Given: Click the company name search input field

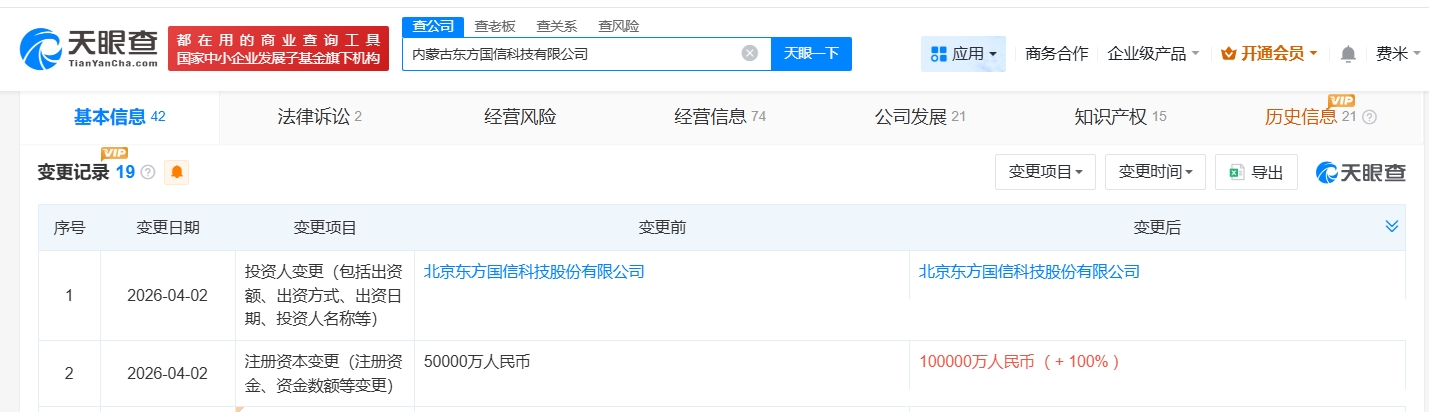Looking at the screenshot, I should pos(570,54).
